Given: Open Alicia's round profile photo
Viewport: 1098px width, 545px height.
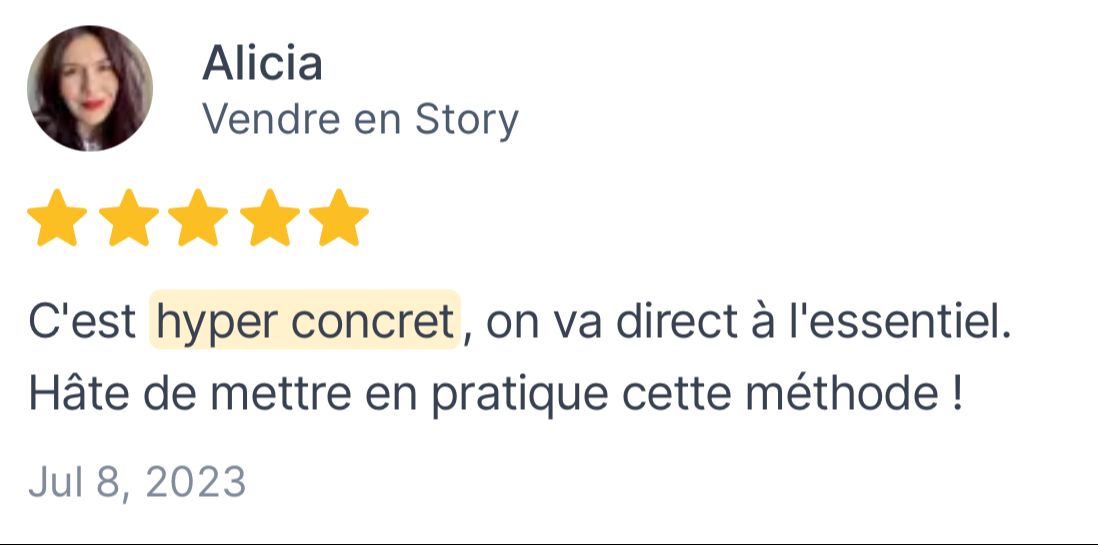Looking at the screenshot, I should (90, 88).
